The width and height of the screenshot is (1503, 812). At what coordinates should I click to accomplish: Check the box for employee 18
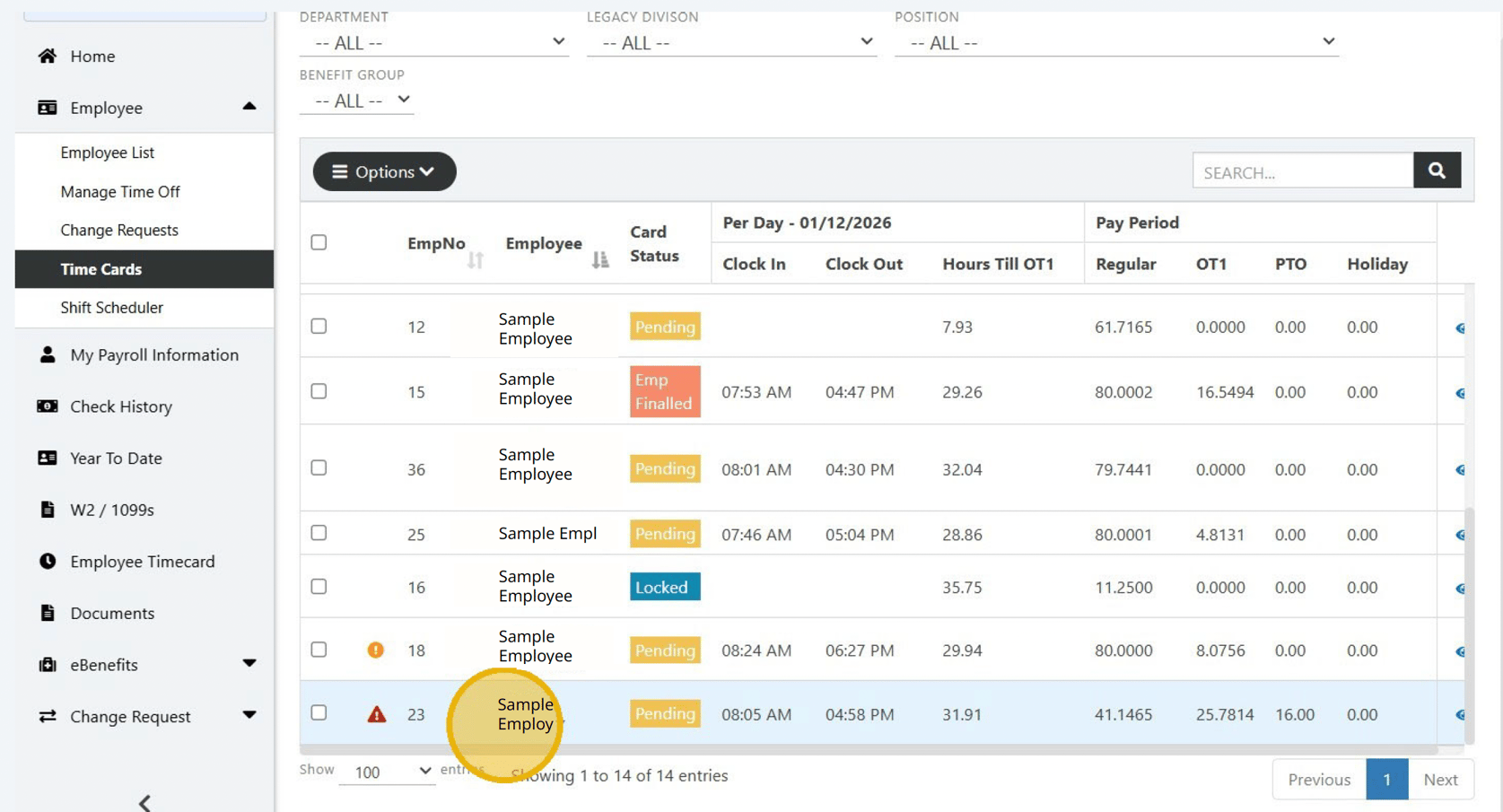click(x=319, y=649)
